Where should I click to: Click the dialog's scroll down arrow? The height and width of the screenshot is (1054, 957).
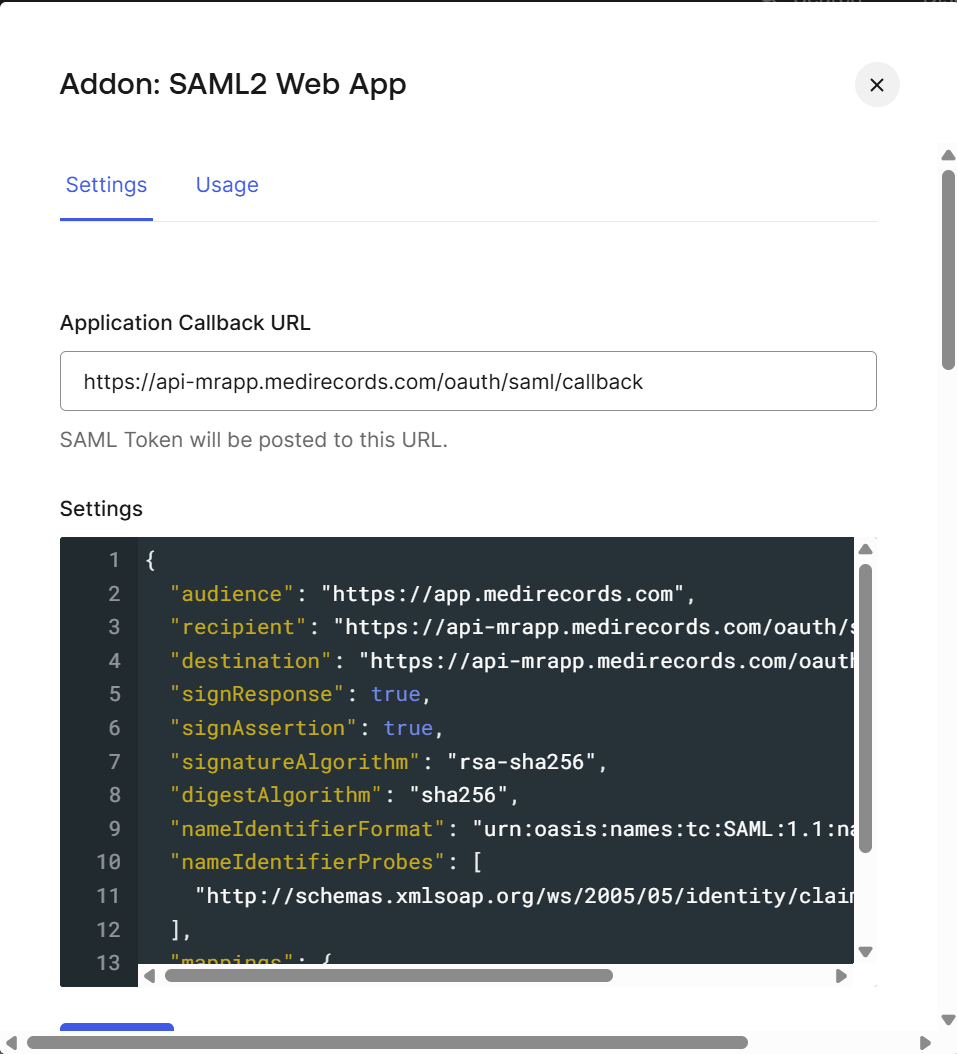point(948,1019)
